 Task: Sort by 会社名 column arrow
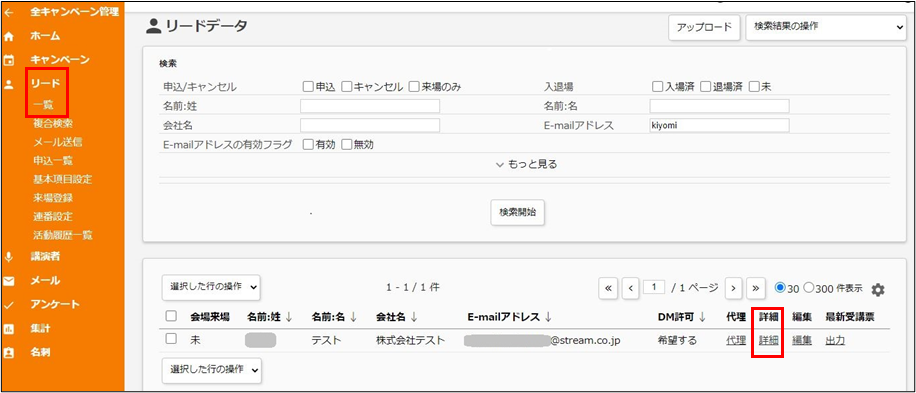pyautogui.click(x=414, y=317)
